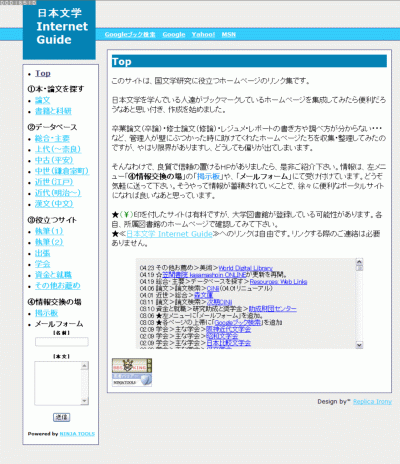Click the message textarea scroll-up arrow
The width and height of the screenshot is (400, 464).
(85, 366)
